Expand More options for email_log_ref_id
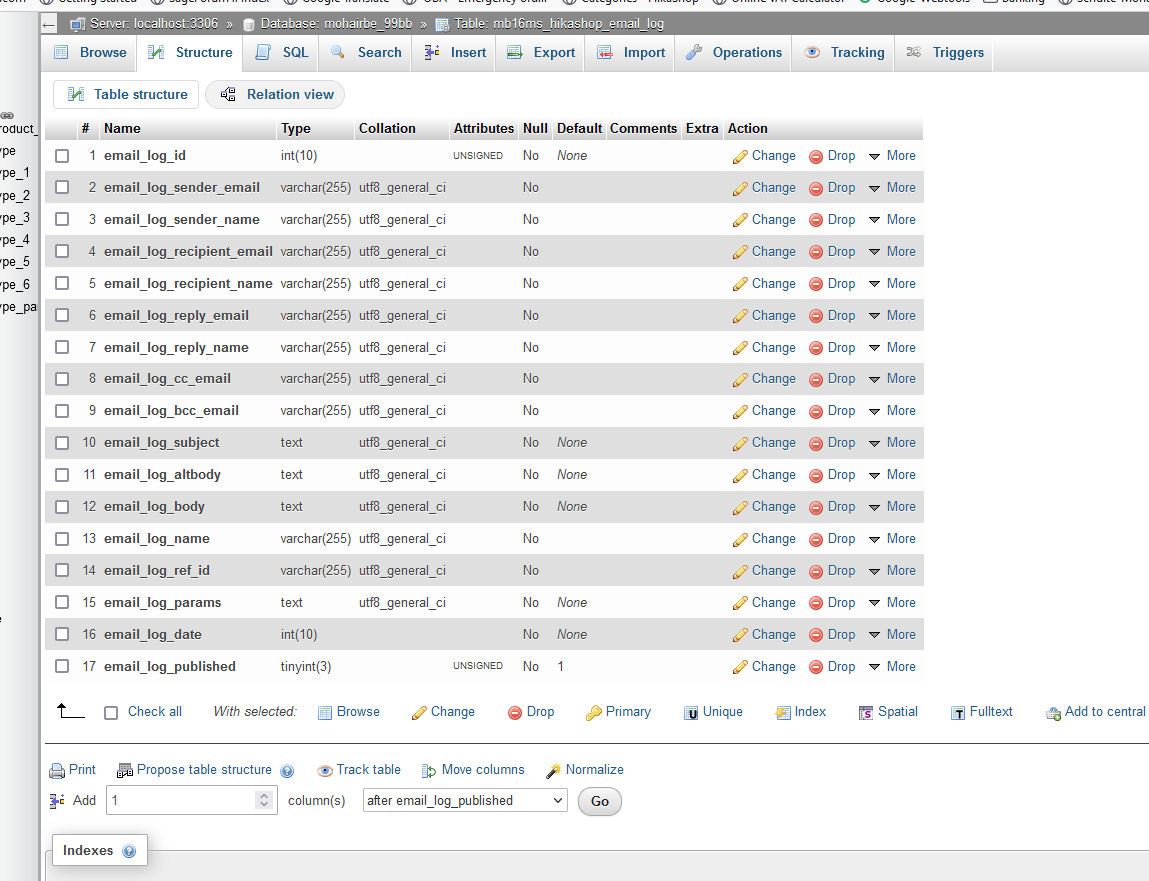This screenshot has width=1149, height=881. [892, 570]
